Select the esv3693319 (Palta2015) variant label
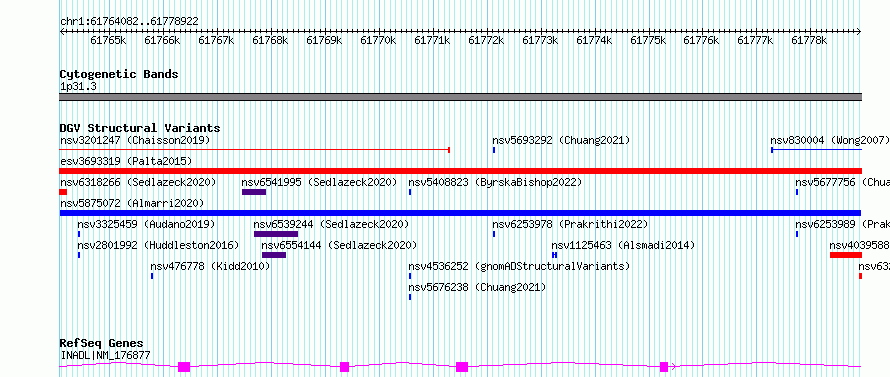Image resolution: width=890 pixels, height=377 pixels. (126, 161)
